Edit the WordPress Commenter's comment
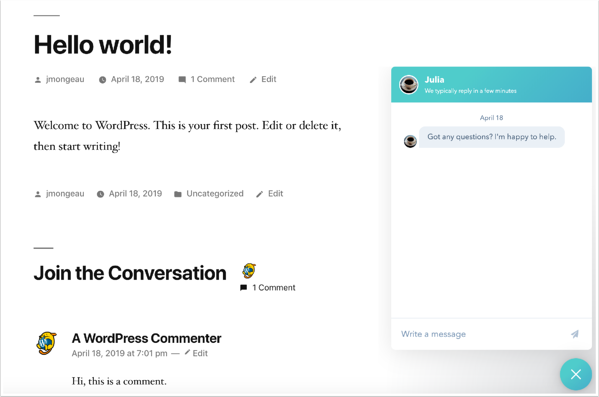This screenshot has width=599, height=397. (200, 353)
